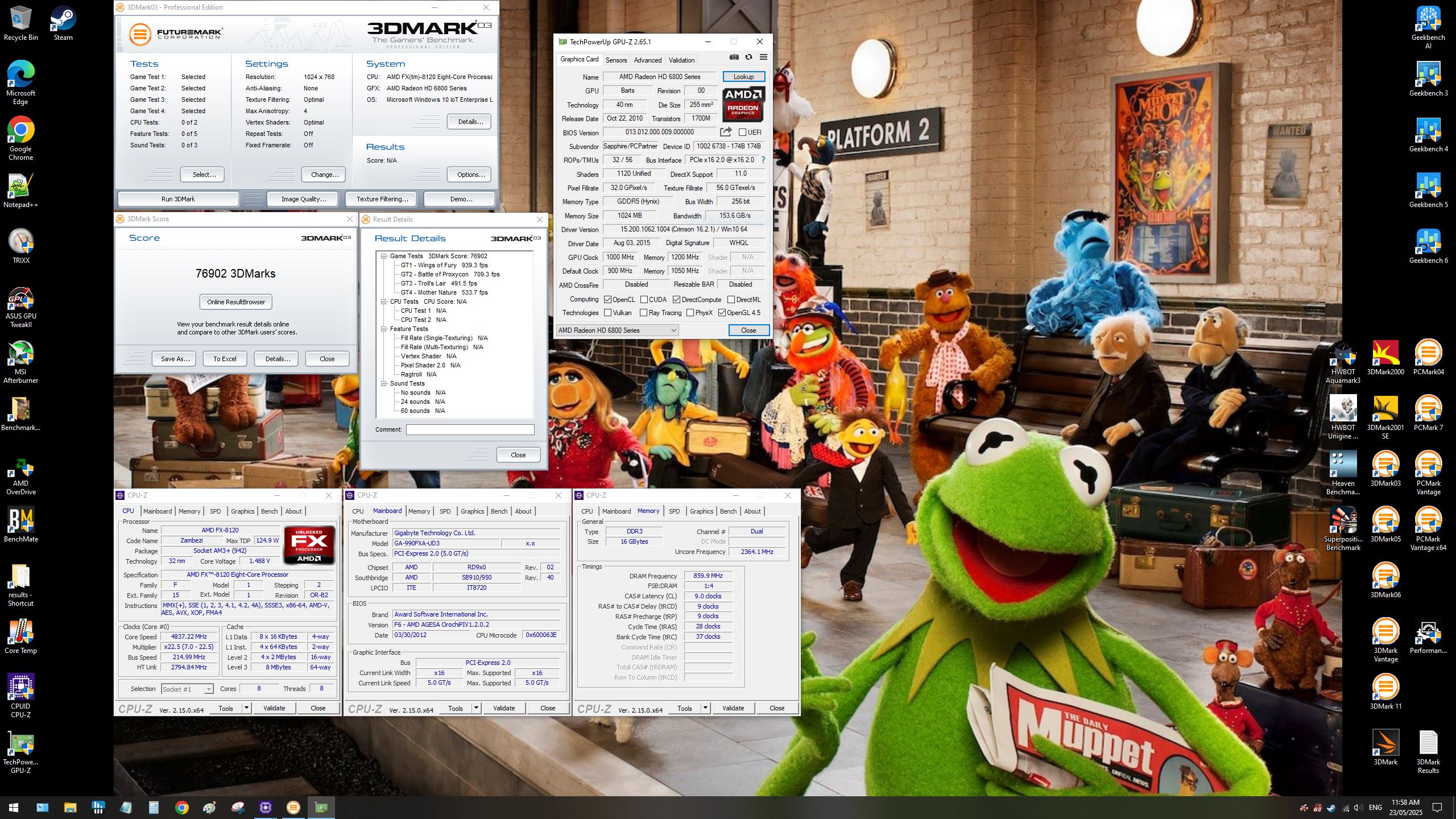The height and width of the screenshot is (819, 1456).
Task: Open the MSI Afterburner desktop icon
Action: (21, 362)
